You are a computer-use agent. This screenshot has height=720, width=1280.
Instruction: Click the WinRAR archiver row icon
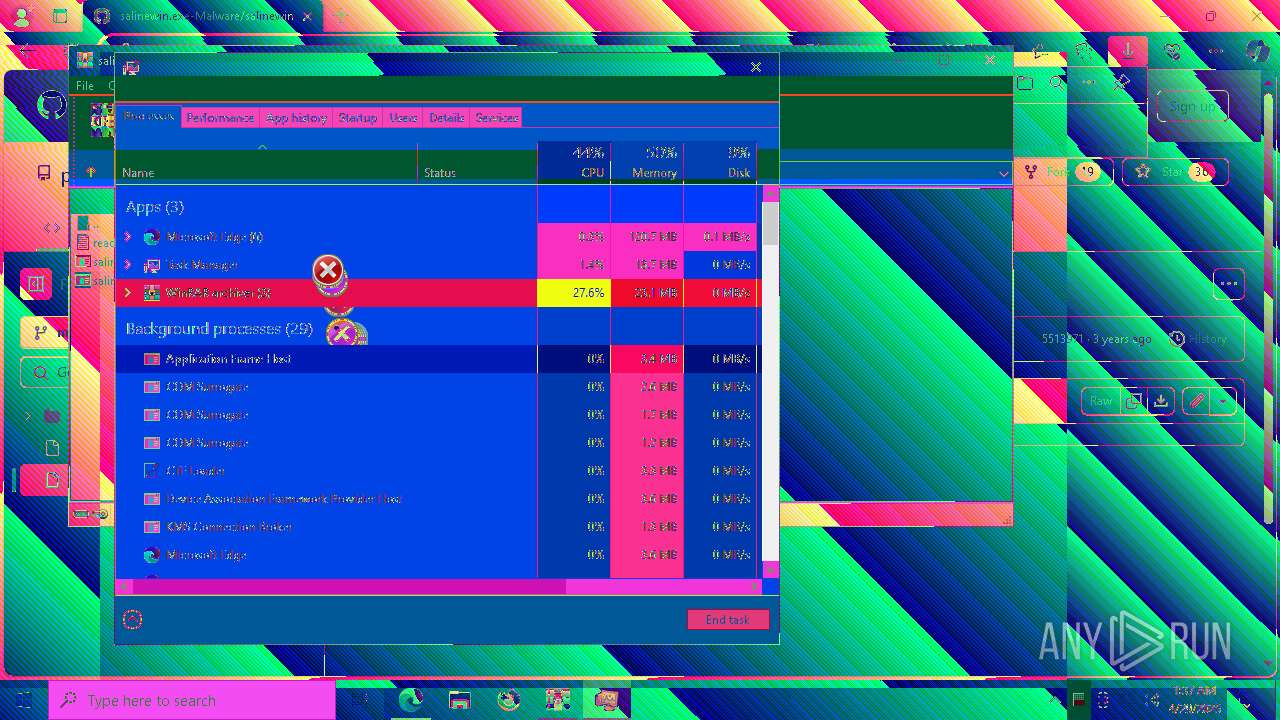click(151, 293)
